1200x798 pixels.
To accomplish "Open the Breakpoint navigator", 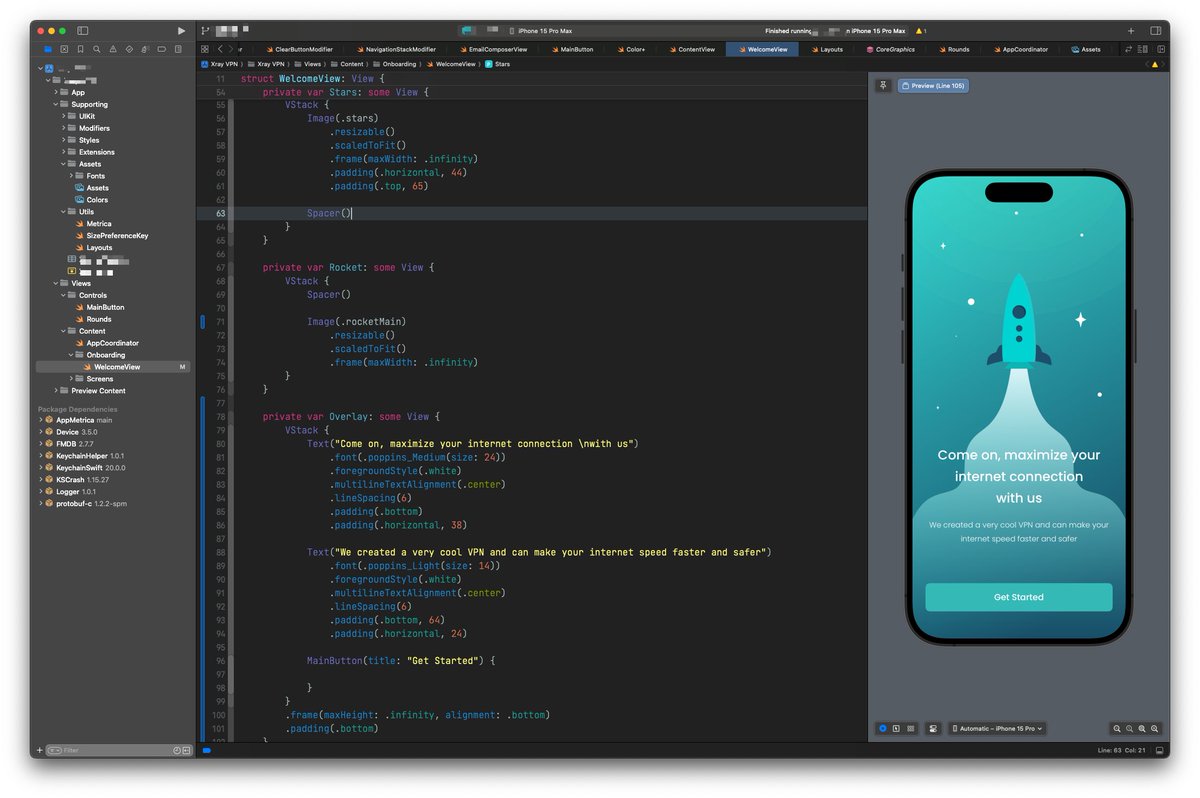I will coord(162,48).
